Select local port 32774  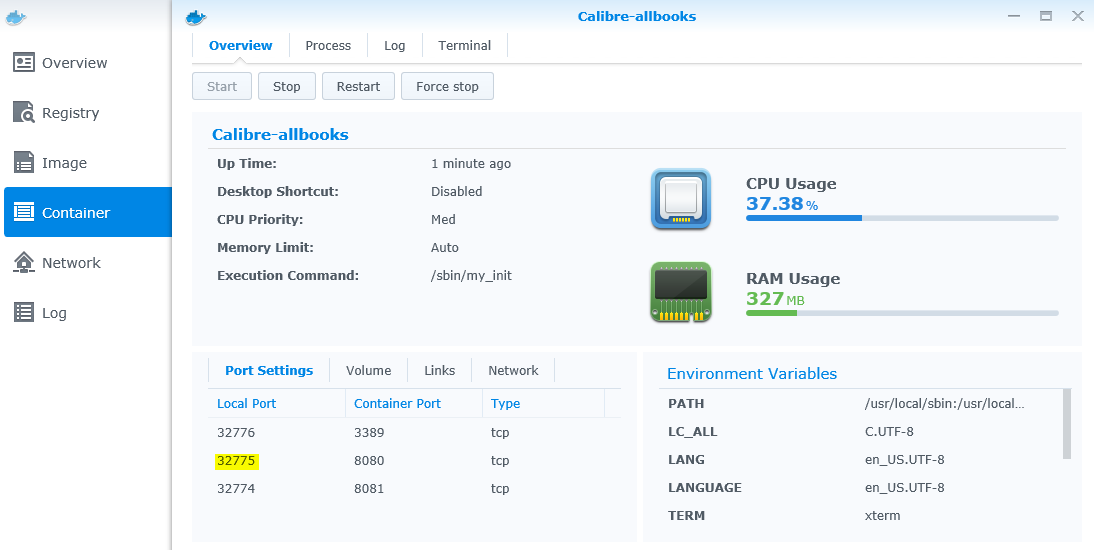coord(236,489)
